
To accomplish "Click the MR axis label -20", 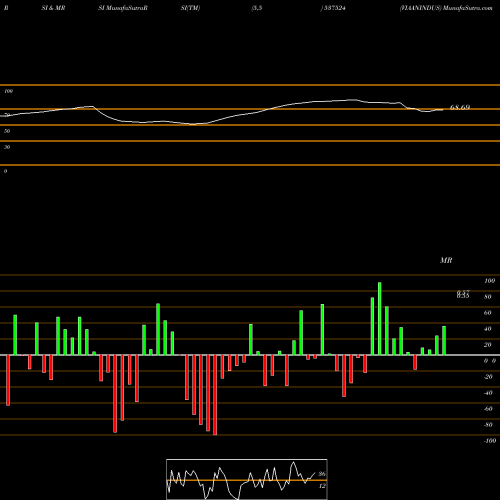I will [488, 377].
